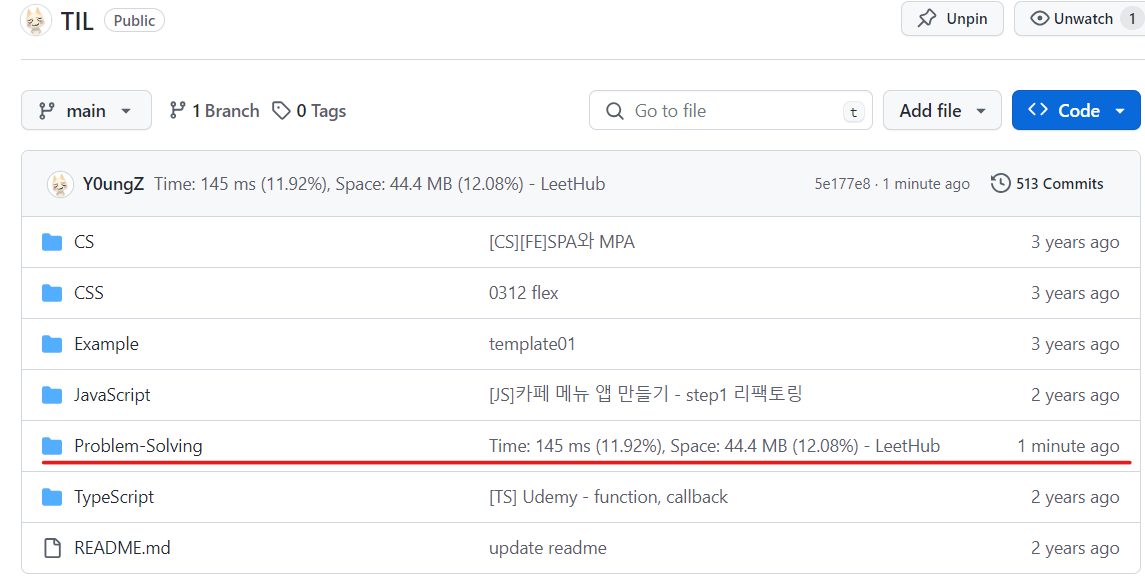The image size is (1145, 580).
Task: Click '2 years ago' in the README.md row
Action: click(x=1075, y=548)
